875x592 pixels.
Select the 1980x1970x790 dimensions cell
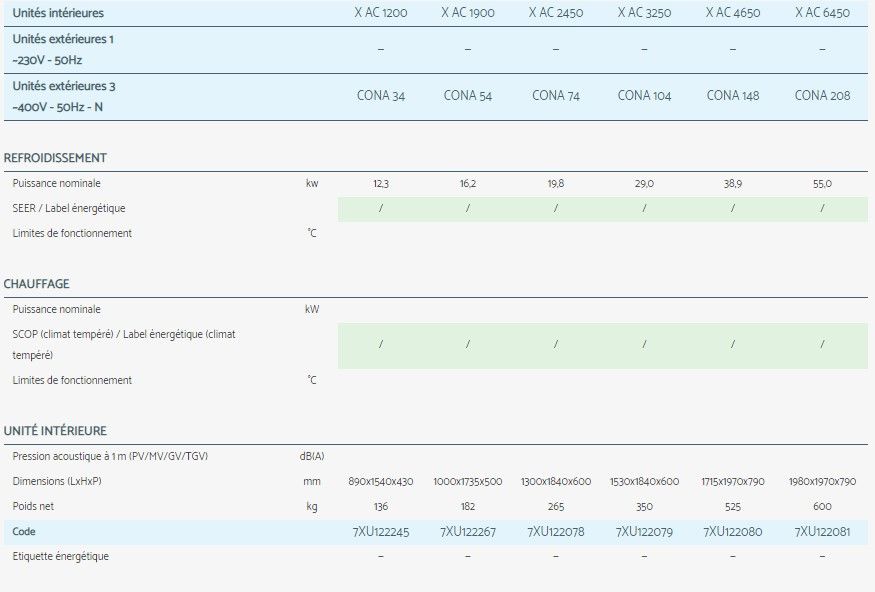click(822, 482)
